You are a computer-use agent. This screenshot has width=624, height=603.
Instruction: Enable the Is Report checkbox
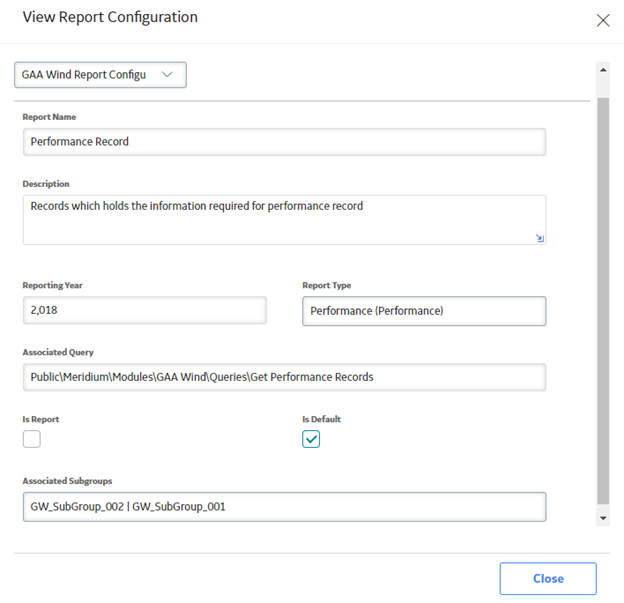(32, 439)
